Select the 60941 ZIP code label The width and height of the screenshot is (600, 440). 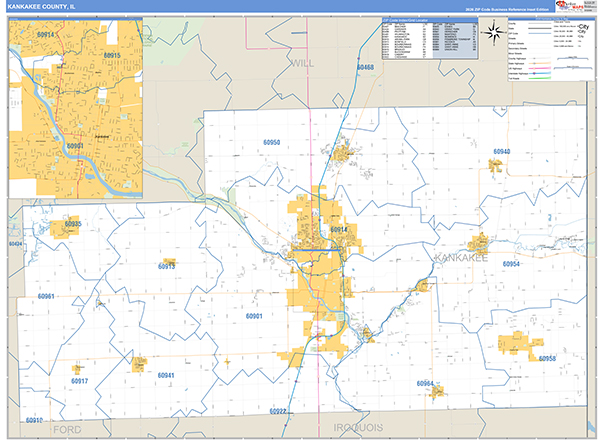[x=166, y=375]
